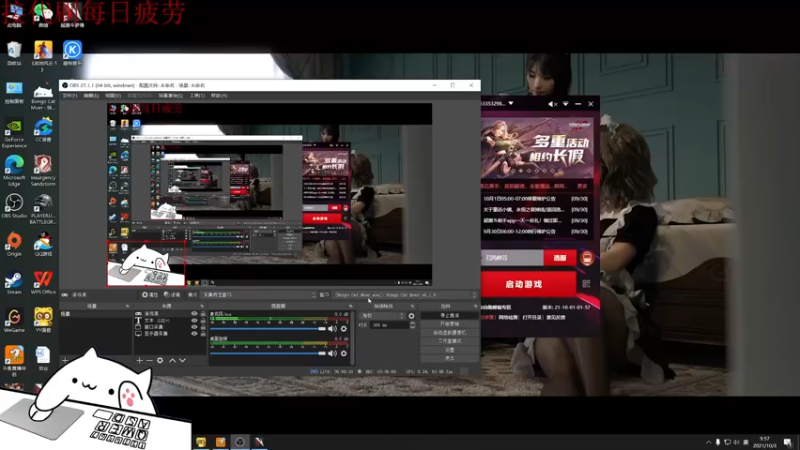Select the WeGame desktop shortcut
The width and height of the screenshot is (800, 450).
[14, 320]
